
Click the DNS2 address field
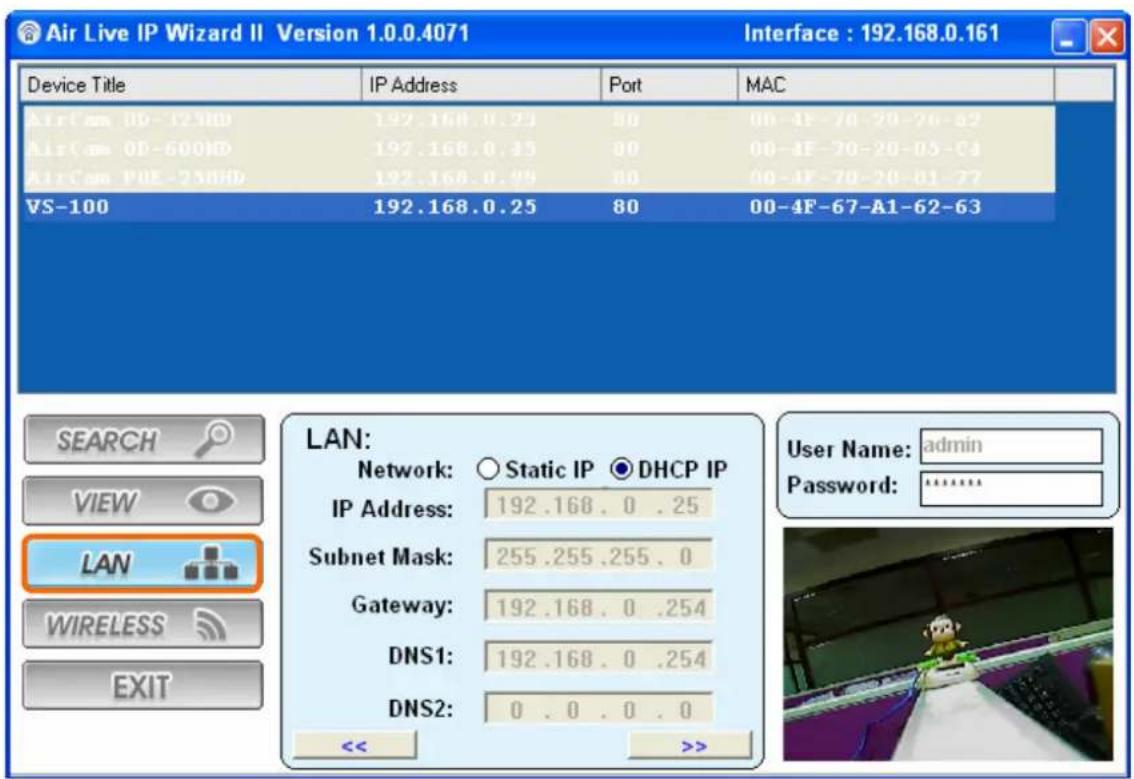(x=598, y=709)
